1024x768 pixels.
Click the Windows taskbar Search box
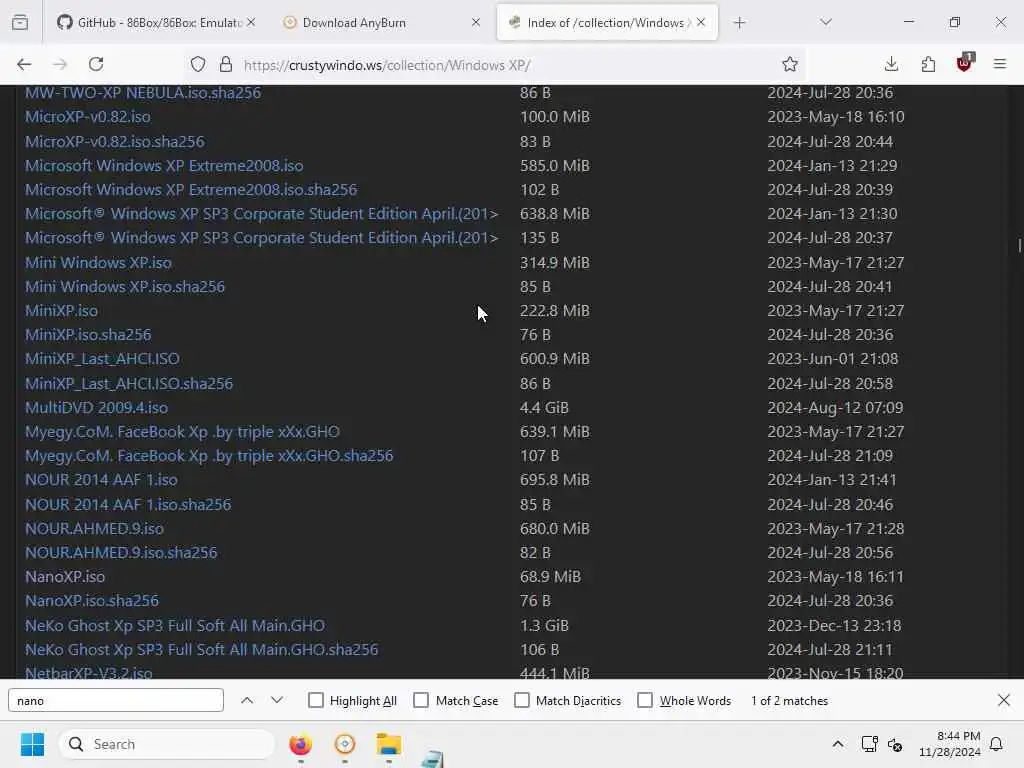(x=167, y=744)
